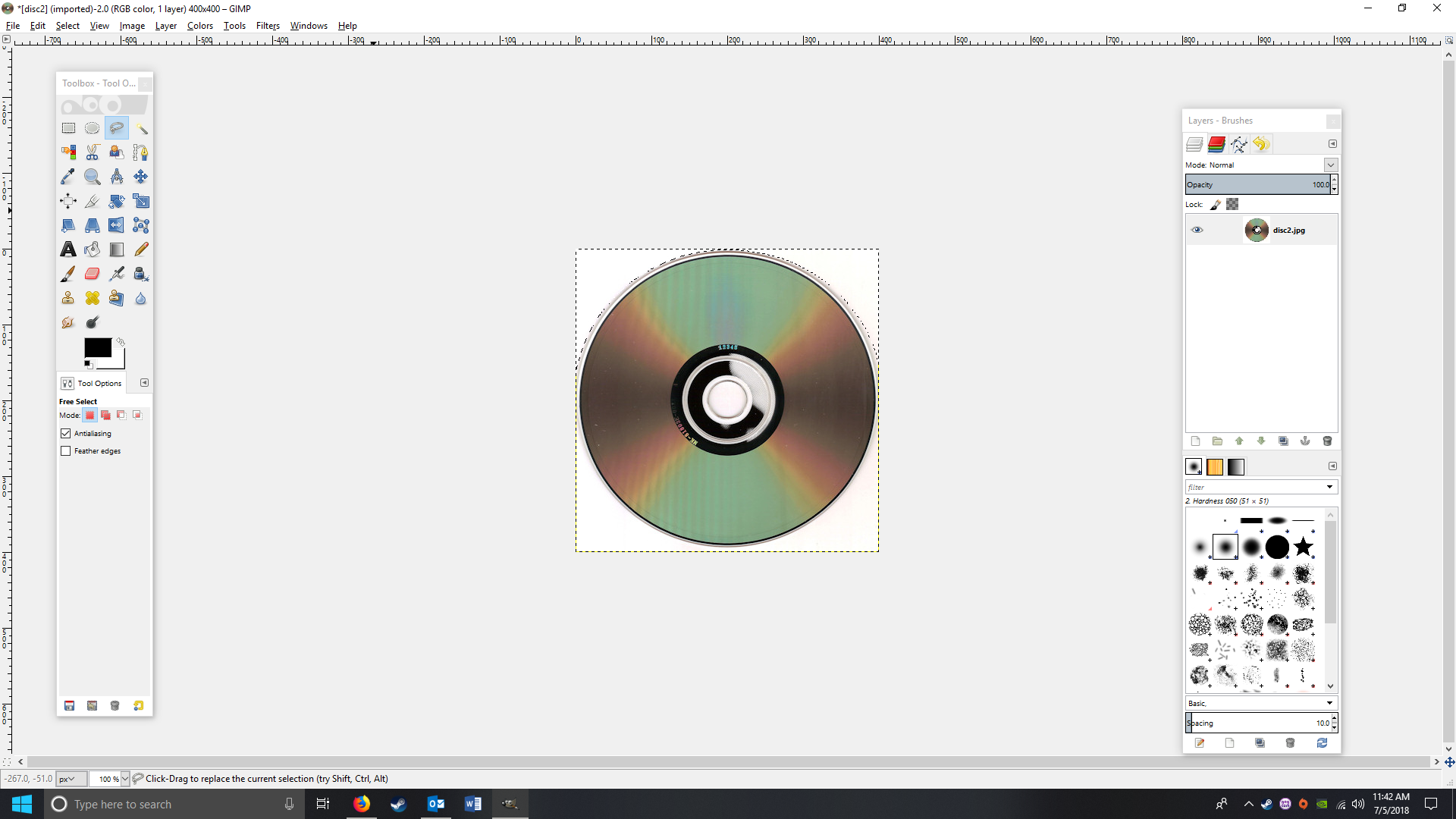Open the Filters menu
Viewport: 1456px width, 819px height.
click(268, 26)
